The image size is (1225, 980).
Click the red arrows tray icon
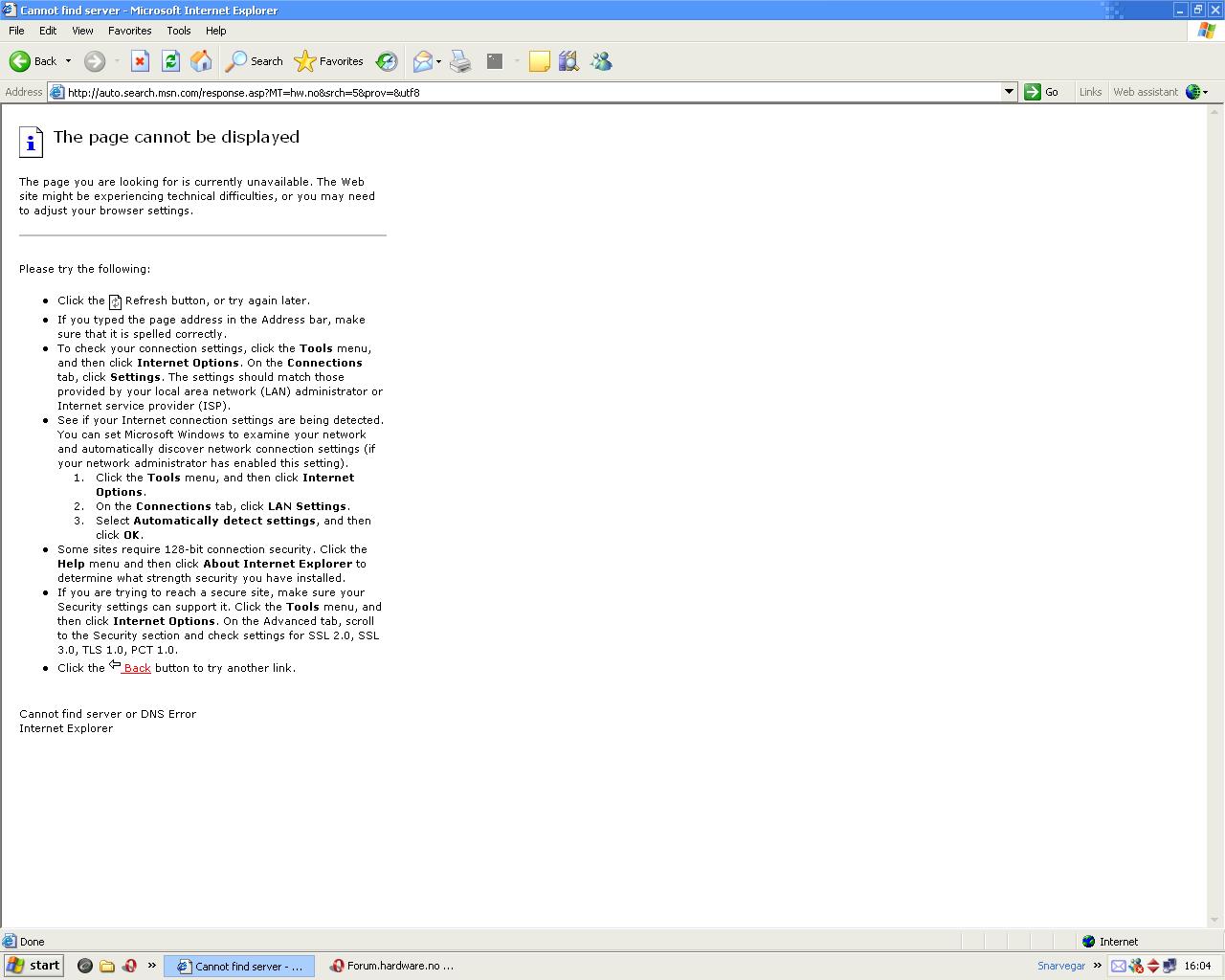point(1153,966)
